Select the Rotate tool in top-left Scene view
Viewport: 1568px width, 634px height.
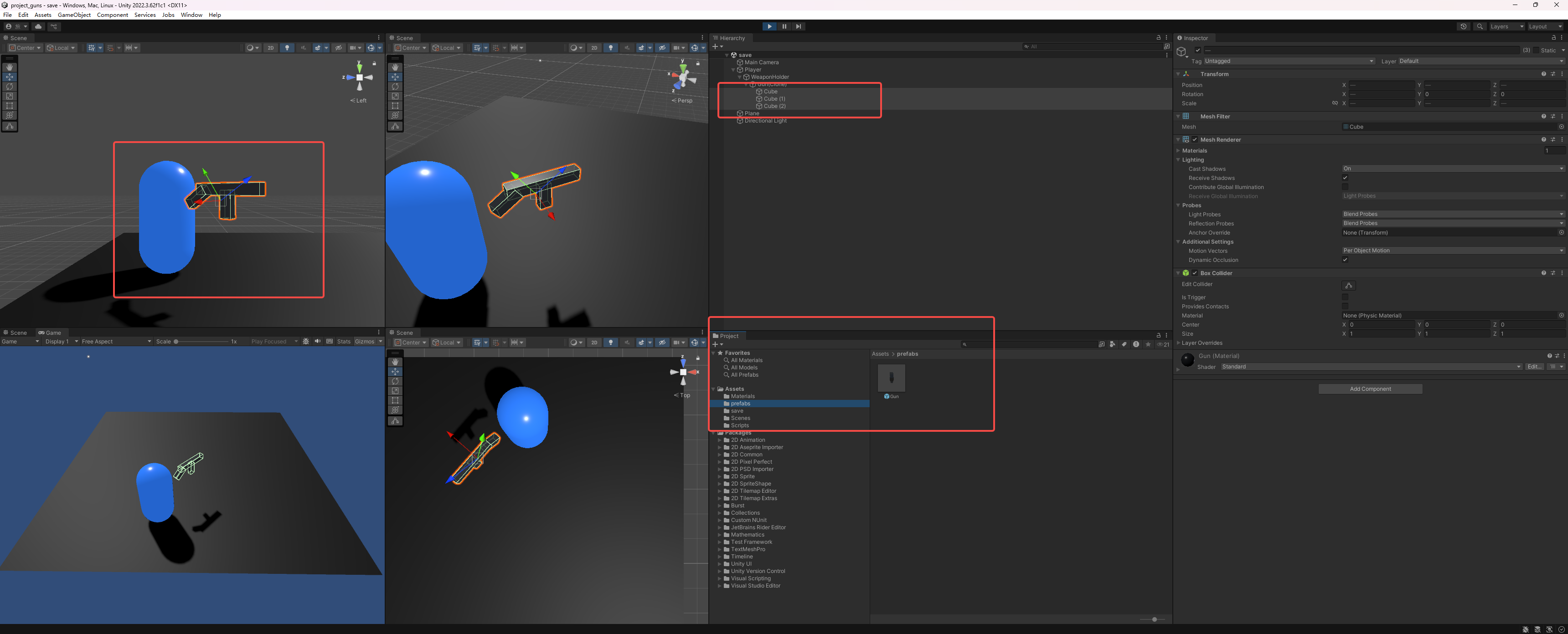[9, 87]
